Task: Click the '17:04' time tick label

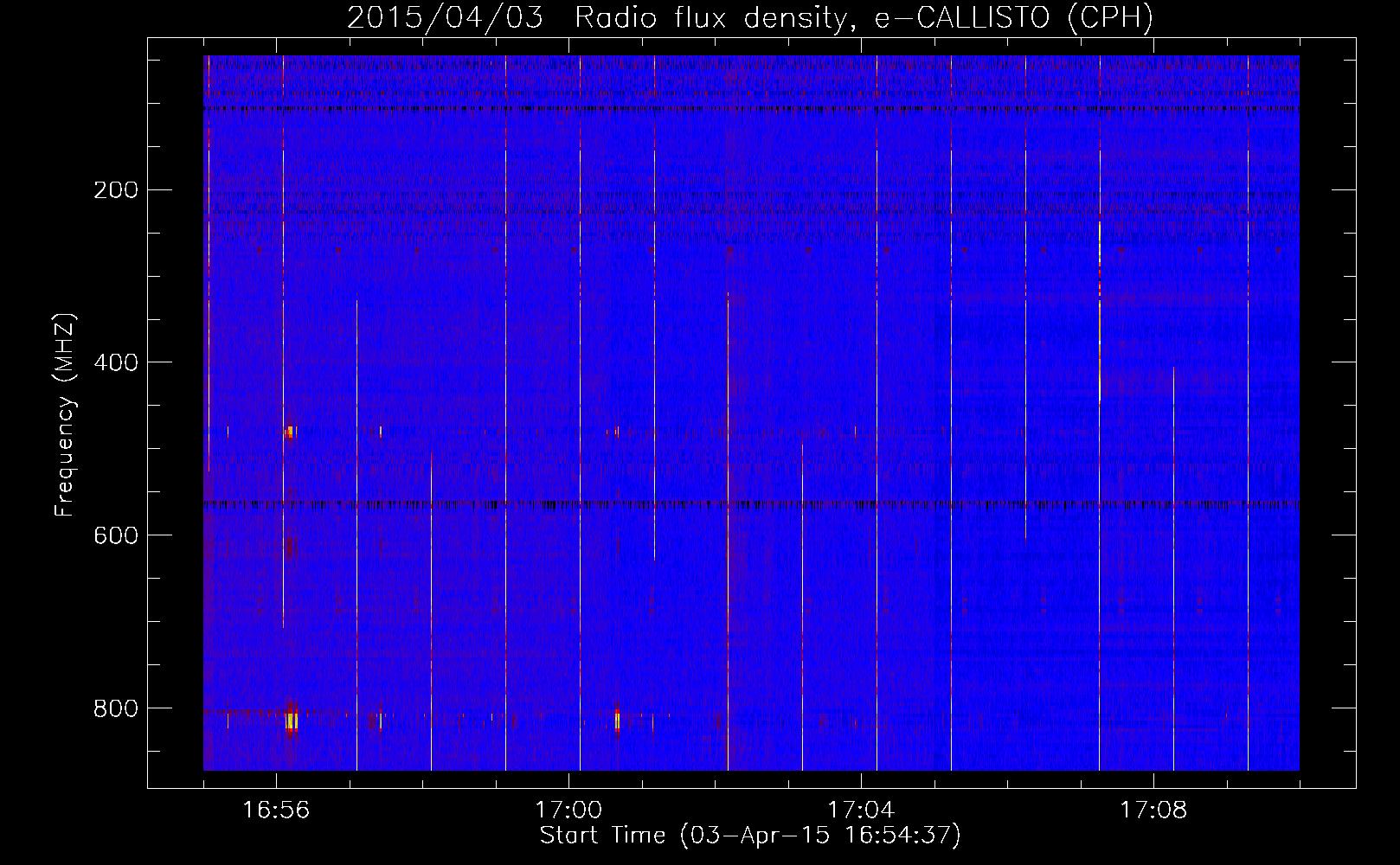Action: 861,811
